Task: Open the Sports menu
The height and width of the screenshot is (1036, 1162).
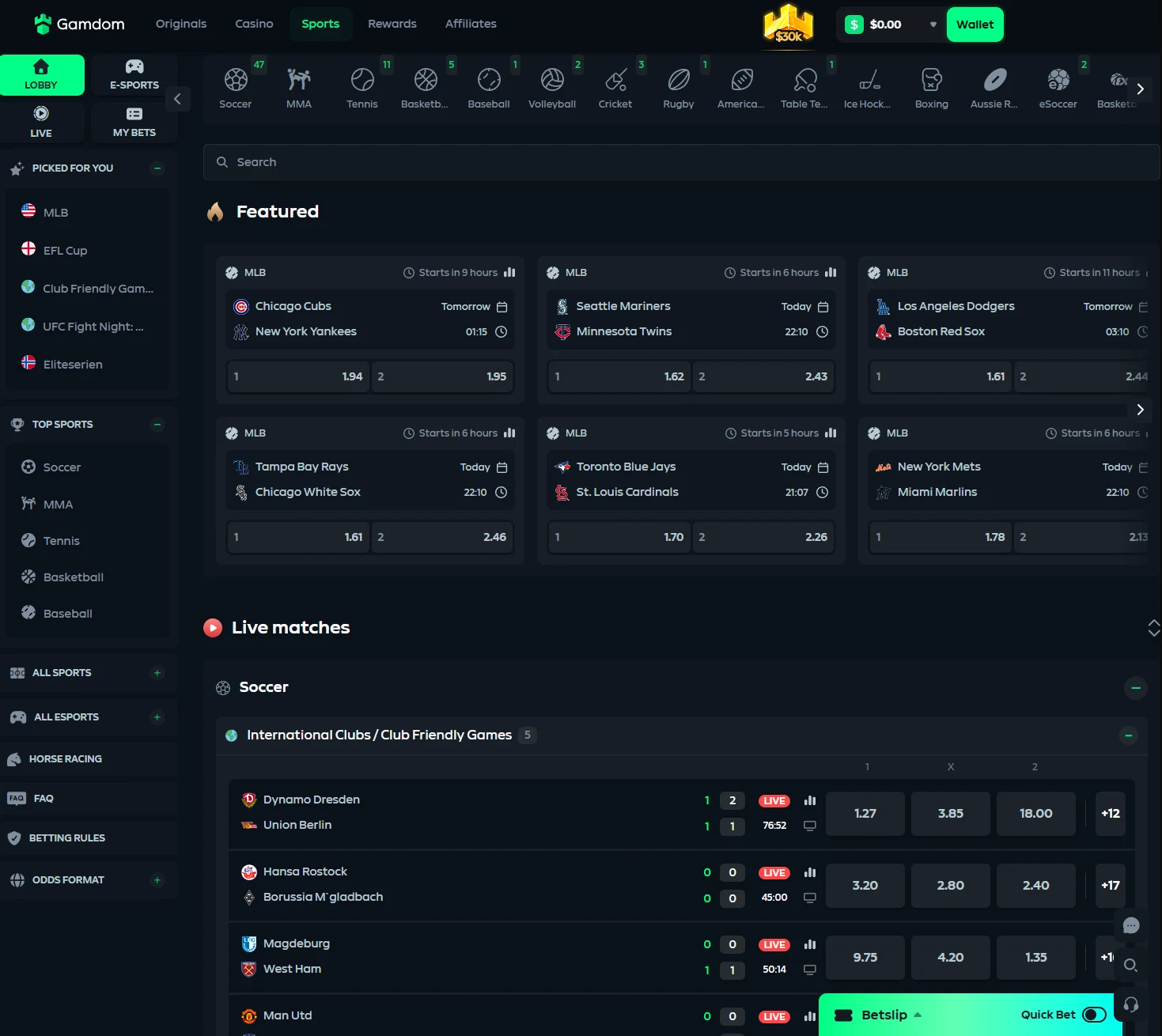Action: 320,24
